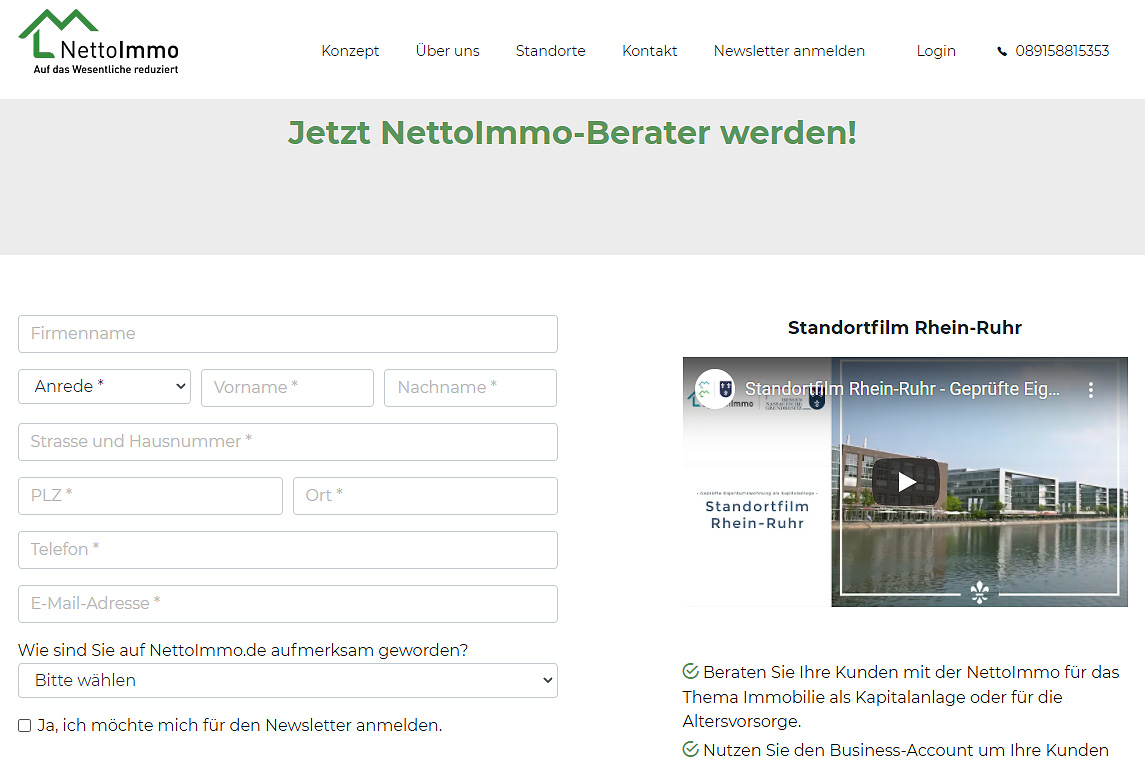Viewport: 1145px width, 762px height.
Task: Focus the Firmenname input field
Action: (288, 334)
